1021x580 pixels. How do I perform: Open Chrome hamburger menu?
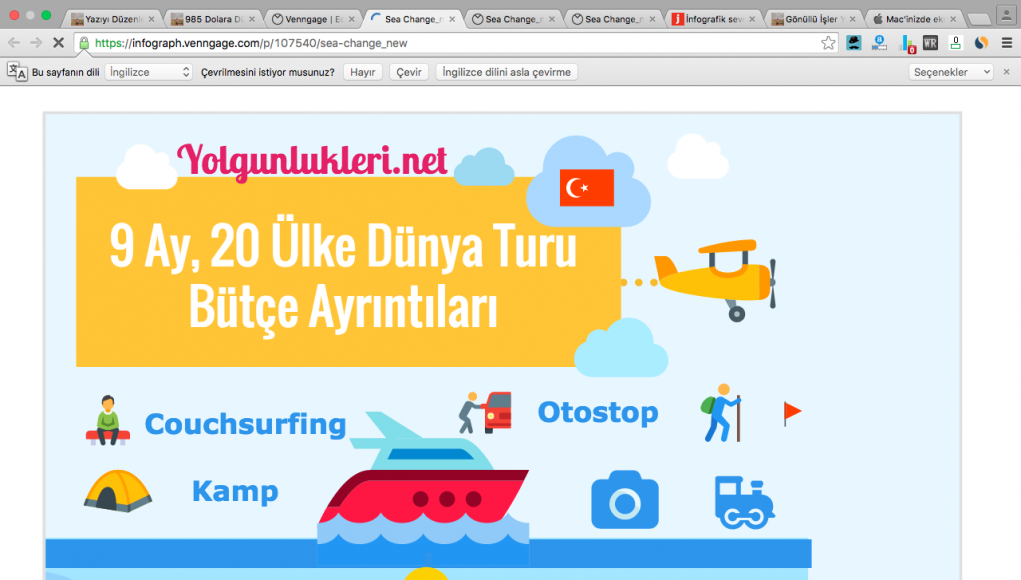pos(1006,43)
